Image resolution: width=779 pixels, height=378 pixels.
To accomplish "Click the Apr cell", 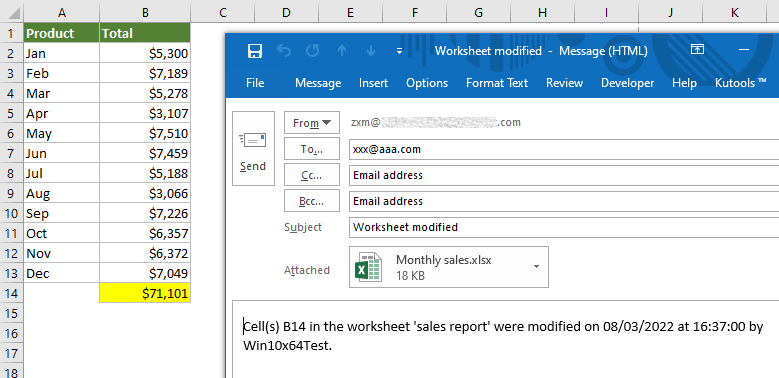I will point(62,113).
